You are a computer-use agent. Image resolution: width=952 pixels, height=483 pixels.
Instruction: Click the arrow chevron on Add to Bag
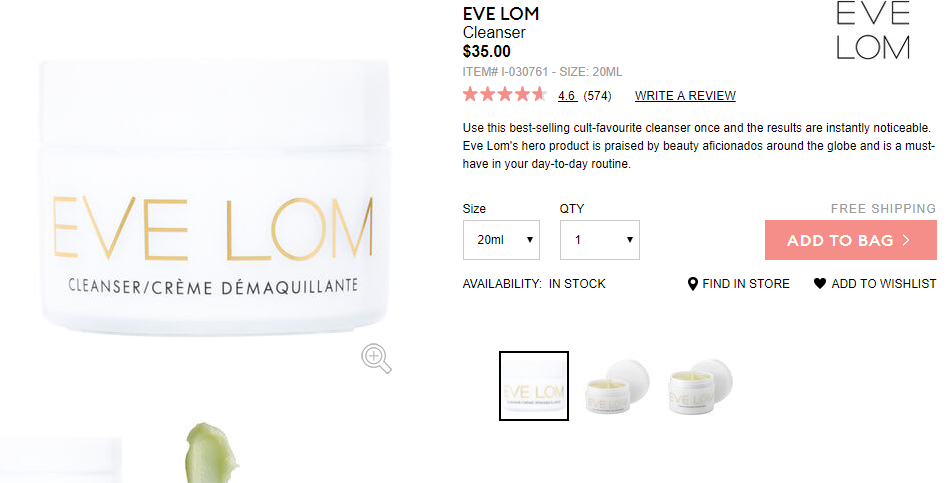pos(906,240)
